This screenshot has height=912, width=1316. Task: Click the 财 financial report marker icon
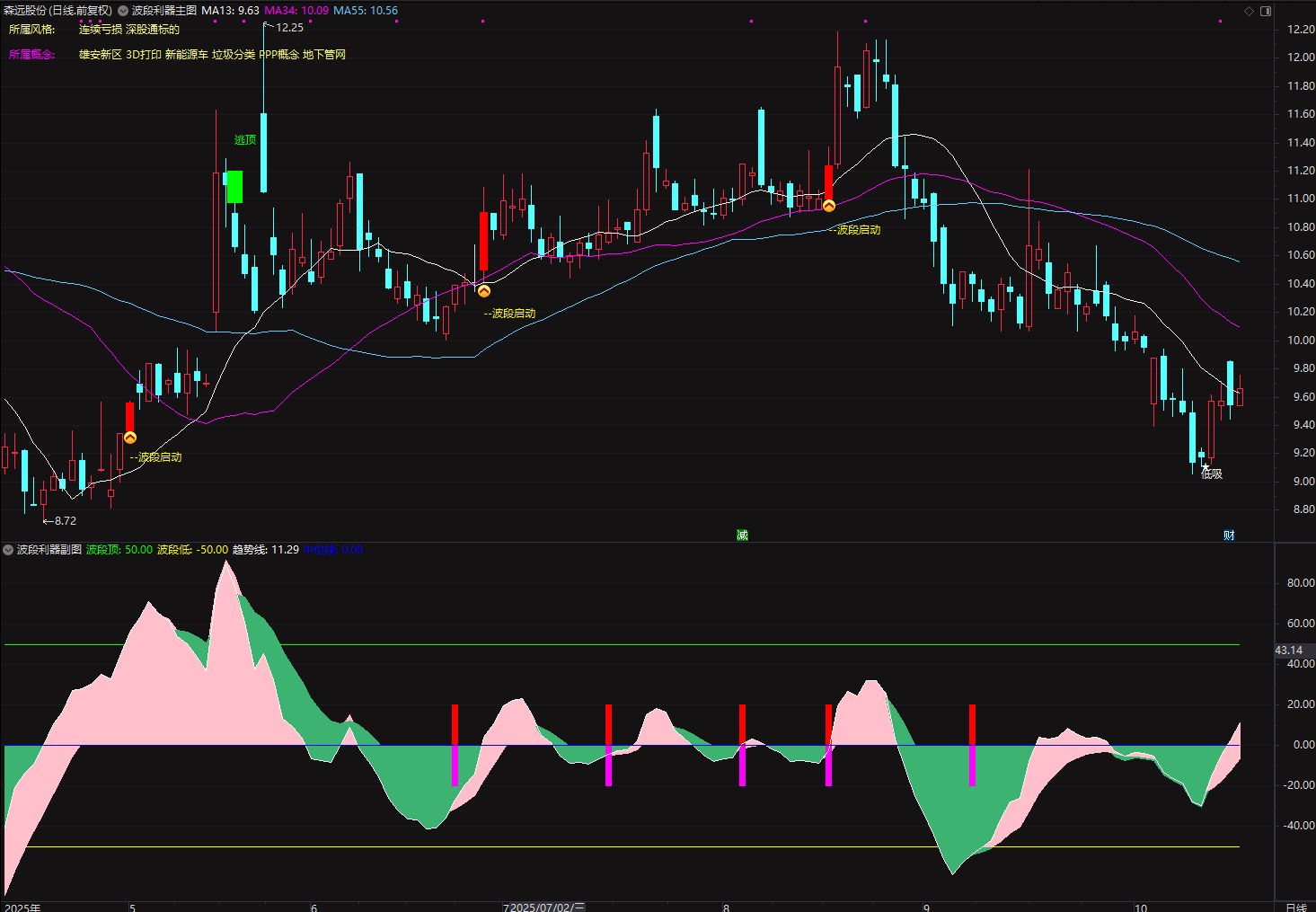1229,536
